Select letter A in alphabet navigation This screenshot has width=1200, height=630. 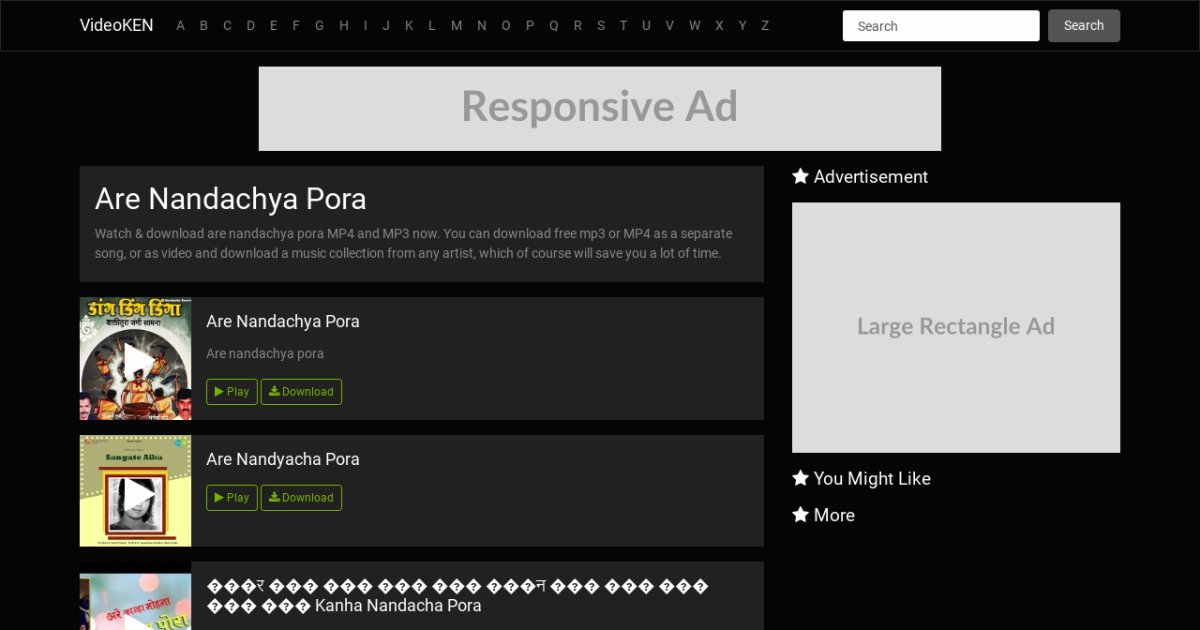[181, 26]
